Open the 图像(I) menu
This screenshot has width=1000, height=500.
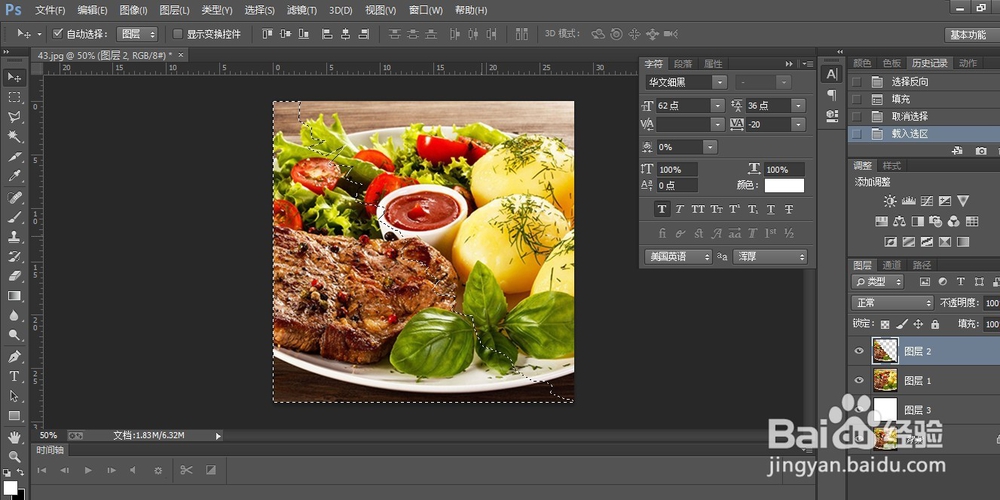(x=133, y=10)
